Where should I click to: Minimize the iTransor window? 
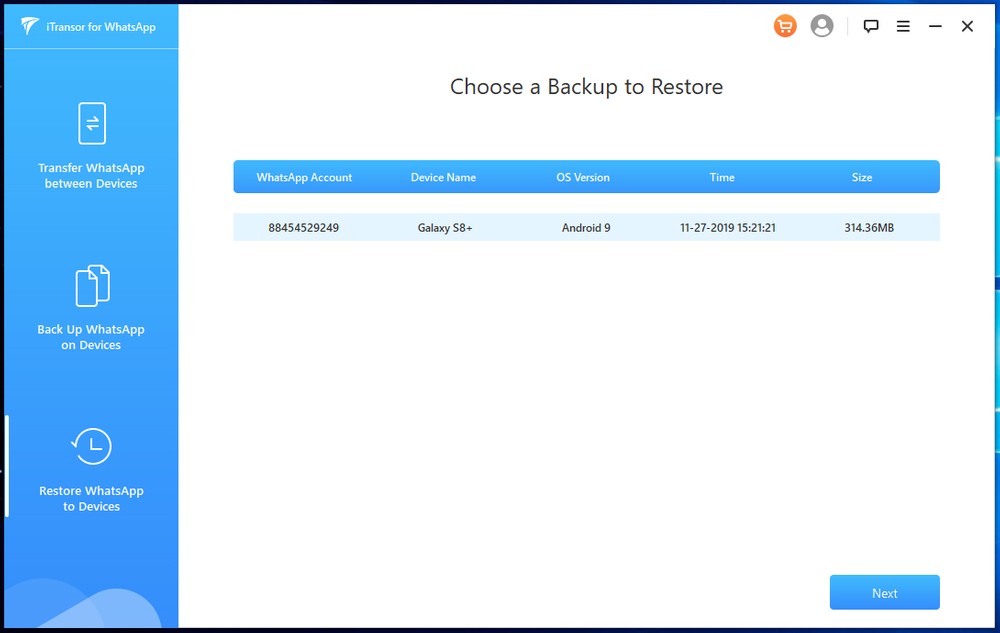point(935,26)
